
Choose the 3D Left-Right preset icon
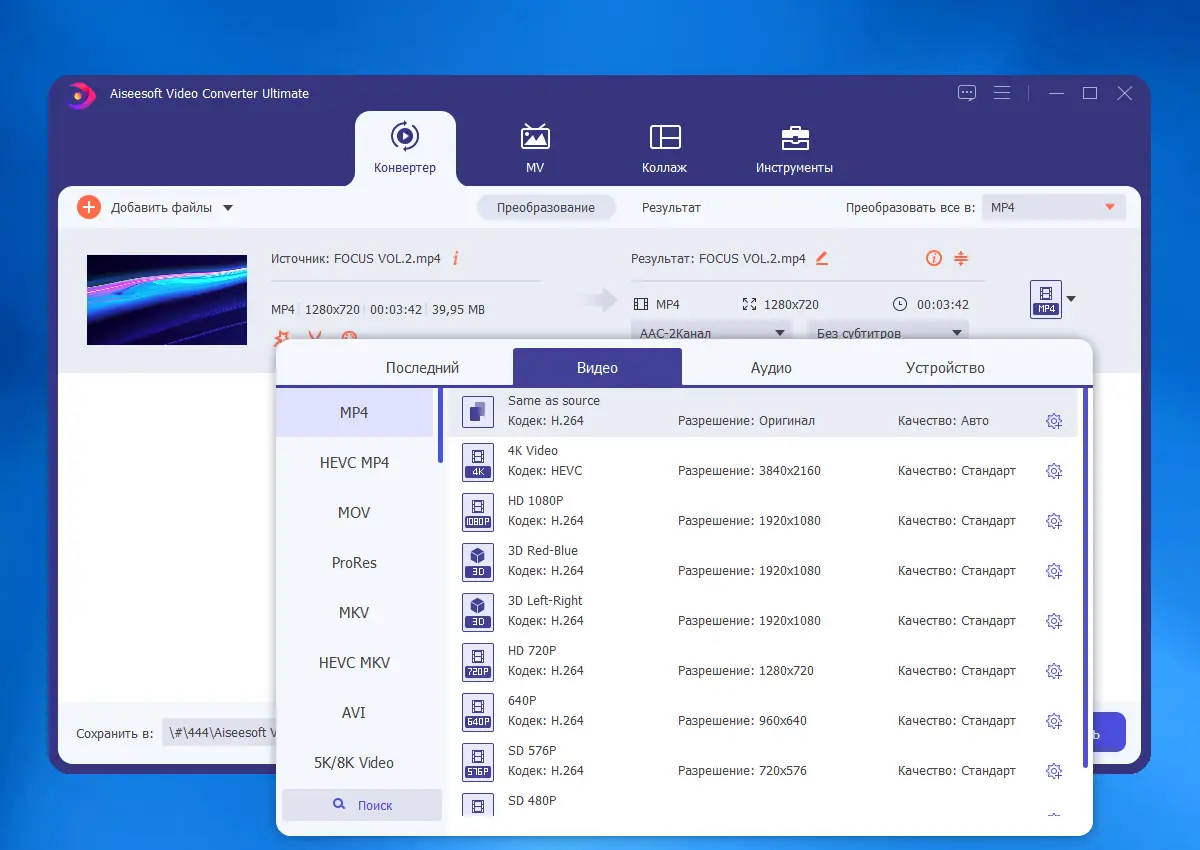(x=478, y=612)
